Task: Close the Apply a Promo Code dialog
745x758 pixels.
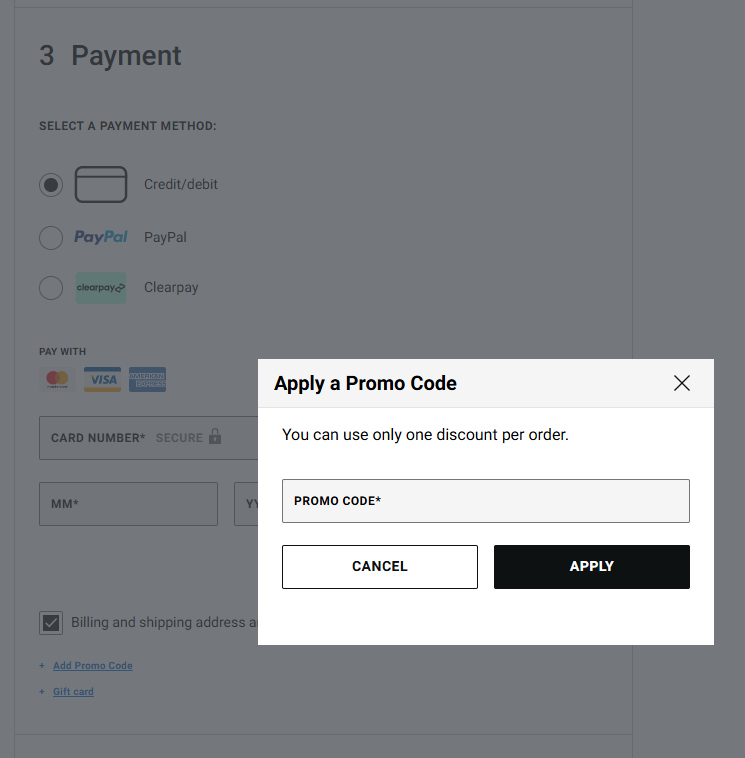Action: (682, 383)
